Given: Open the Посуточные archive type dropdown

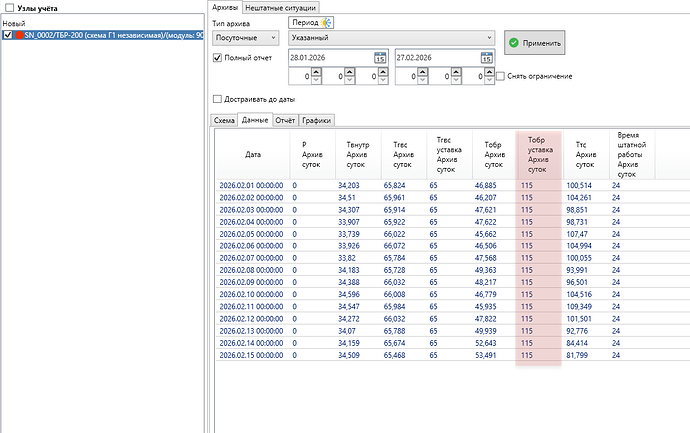Looking at the screenshot, I should pyautogui.click(x=244, y=38).
